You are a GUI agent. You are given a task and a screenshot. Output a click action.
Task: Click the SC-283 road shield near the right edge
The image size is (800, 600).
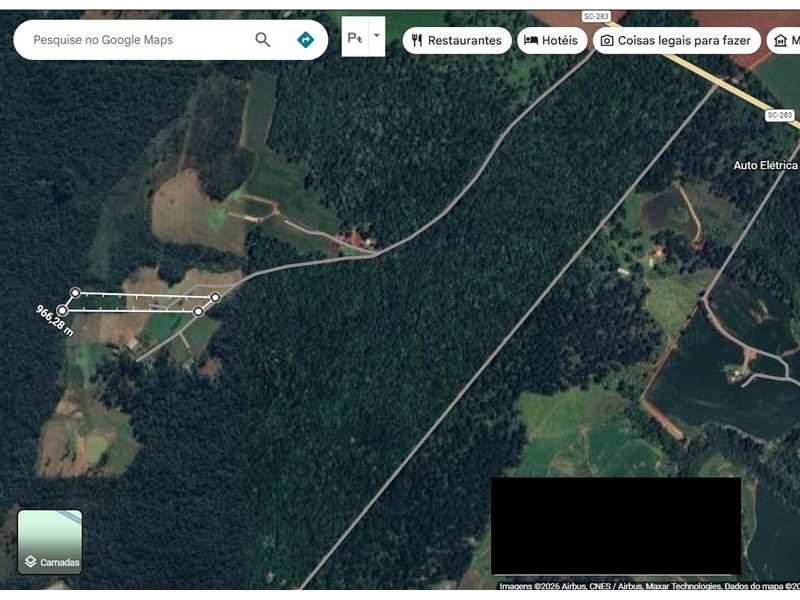click(x=780, y=115)
